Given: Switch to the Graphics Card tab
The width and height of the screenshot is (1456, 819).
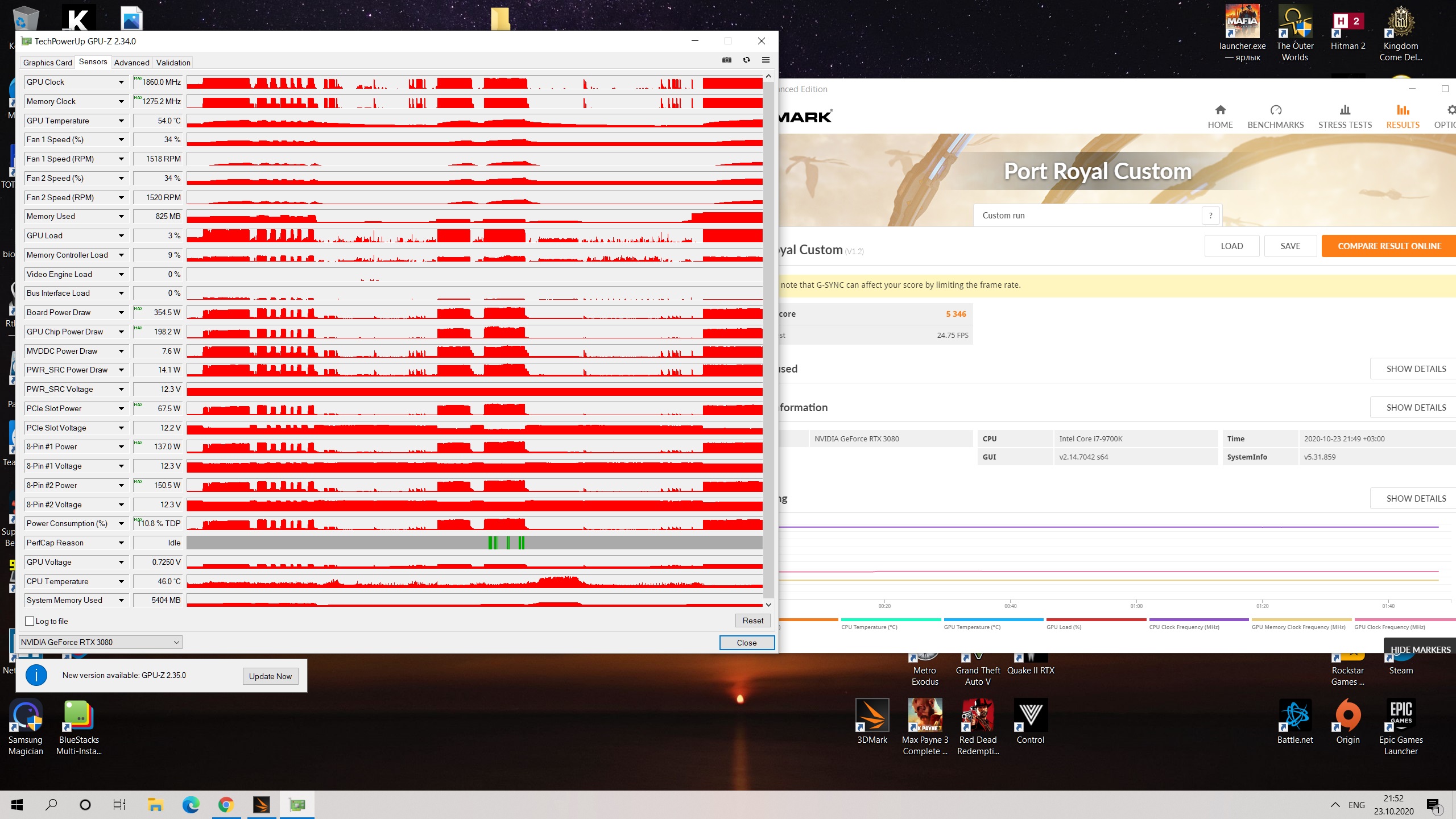Looking at the screenshot, I should (x=48, y=63).
